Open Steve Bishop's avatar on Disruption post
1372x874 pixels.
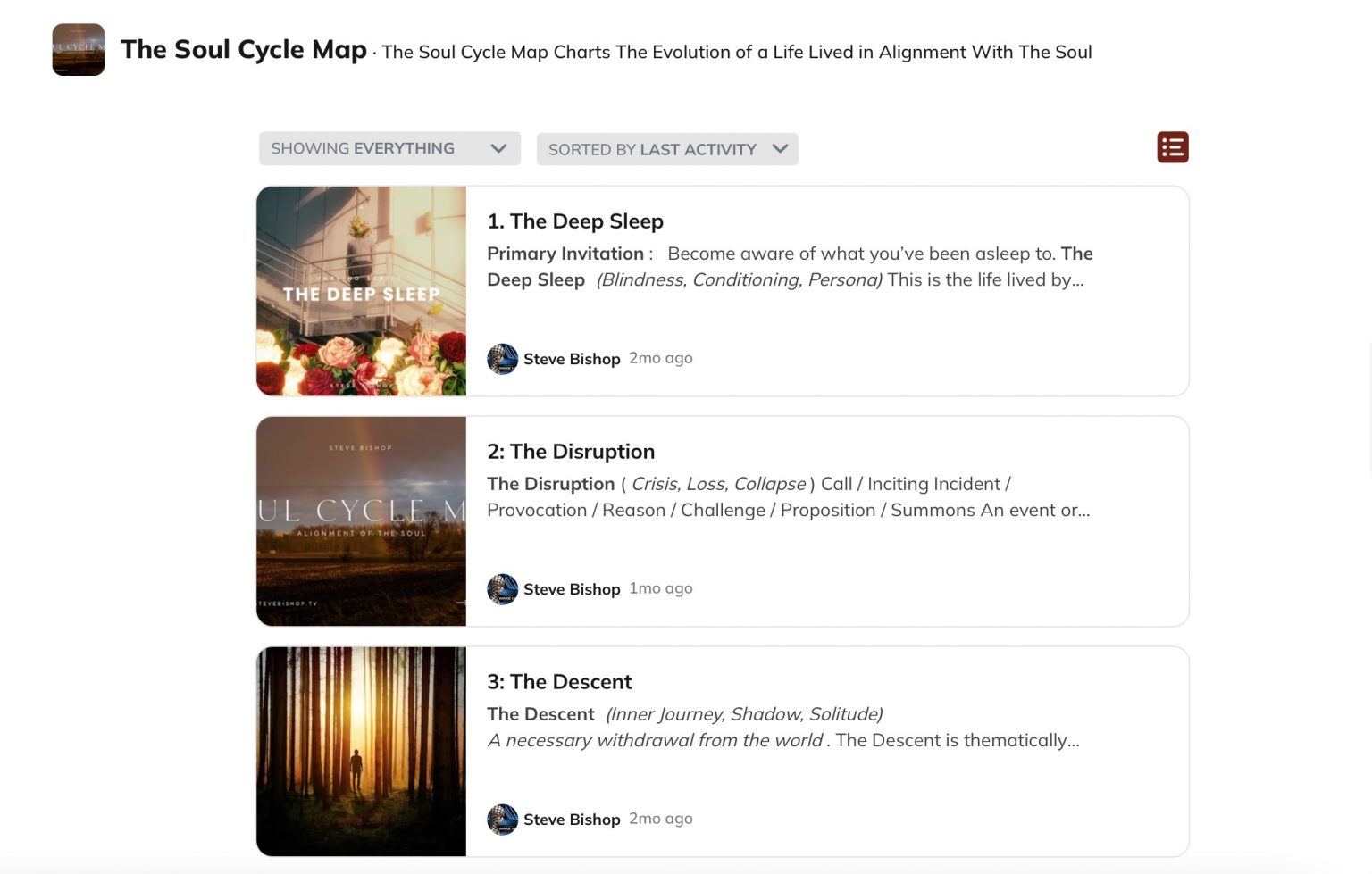click(x=502, y=589)
